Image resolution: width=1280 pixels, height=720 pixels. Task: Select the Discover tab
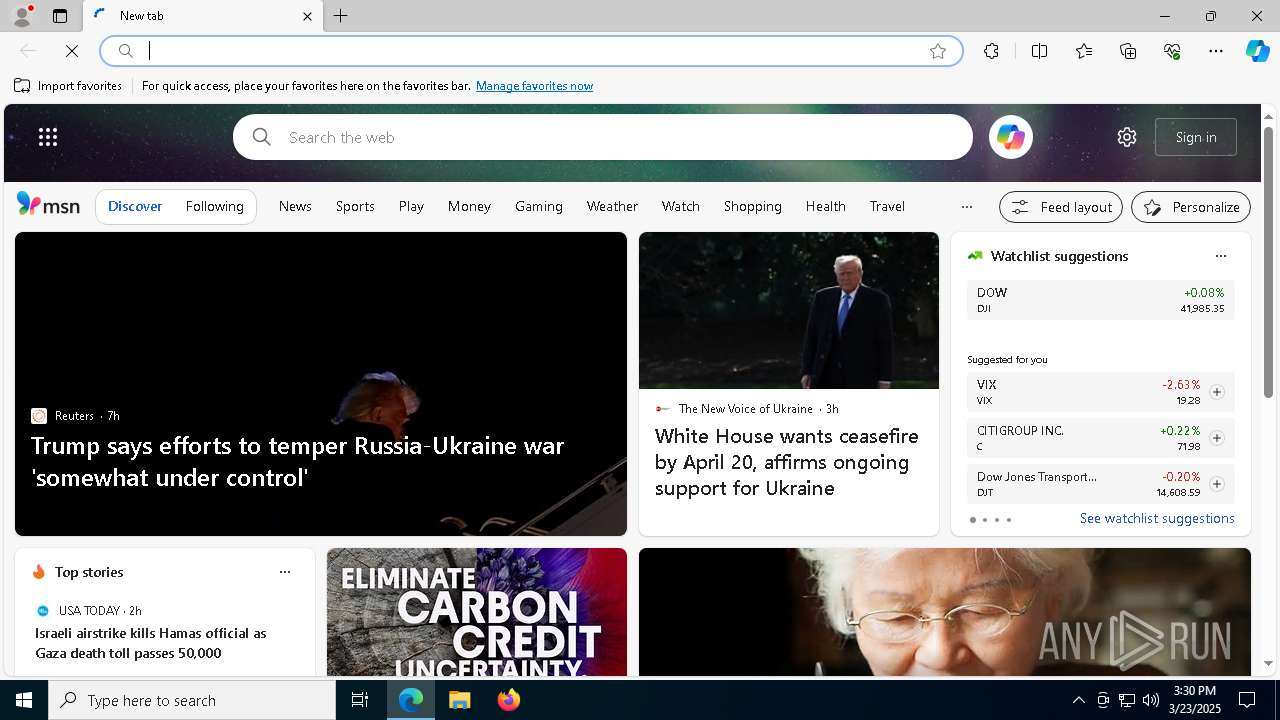pyautogui.click(x=135, y=206)
